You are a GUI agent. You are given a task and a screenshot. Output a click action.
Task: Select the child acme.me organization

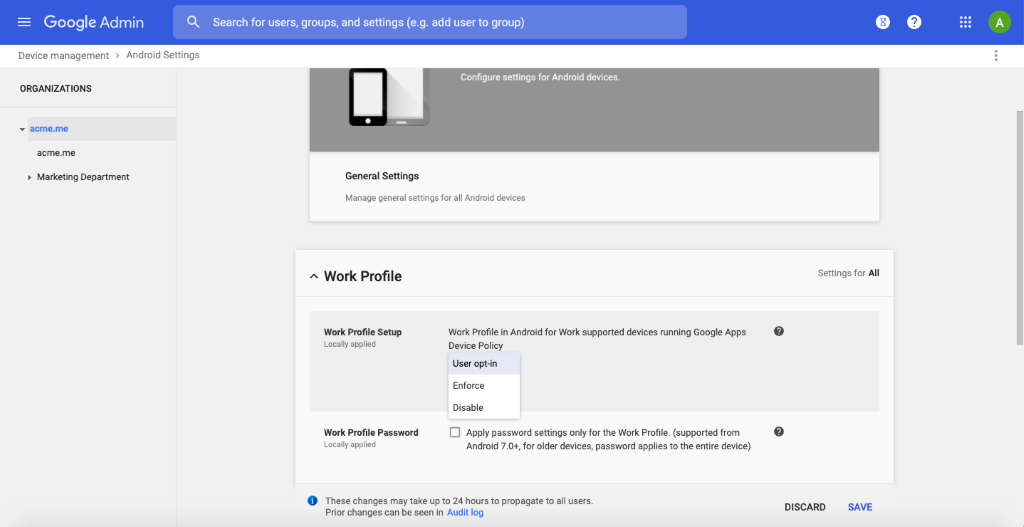click(x=56, y=153)
